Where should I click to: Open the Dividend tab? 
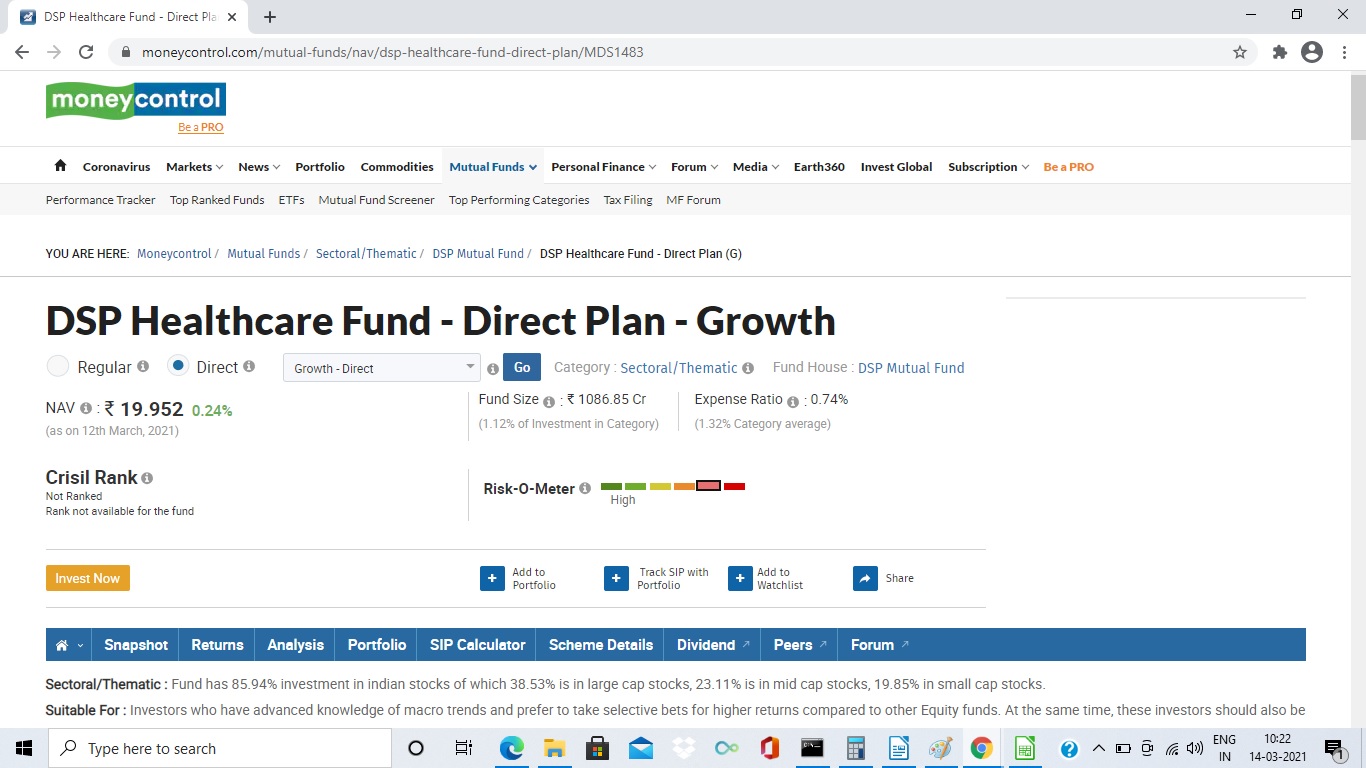(713, 645)
